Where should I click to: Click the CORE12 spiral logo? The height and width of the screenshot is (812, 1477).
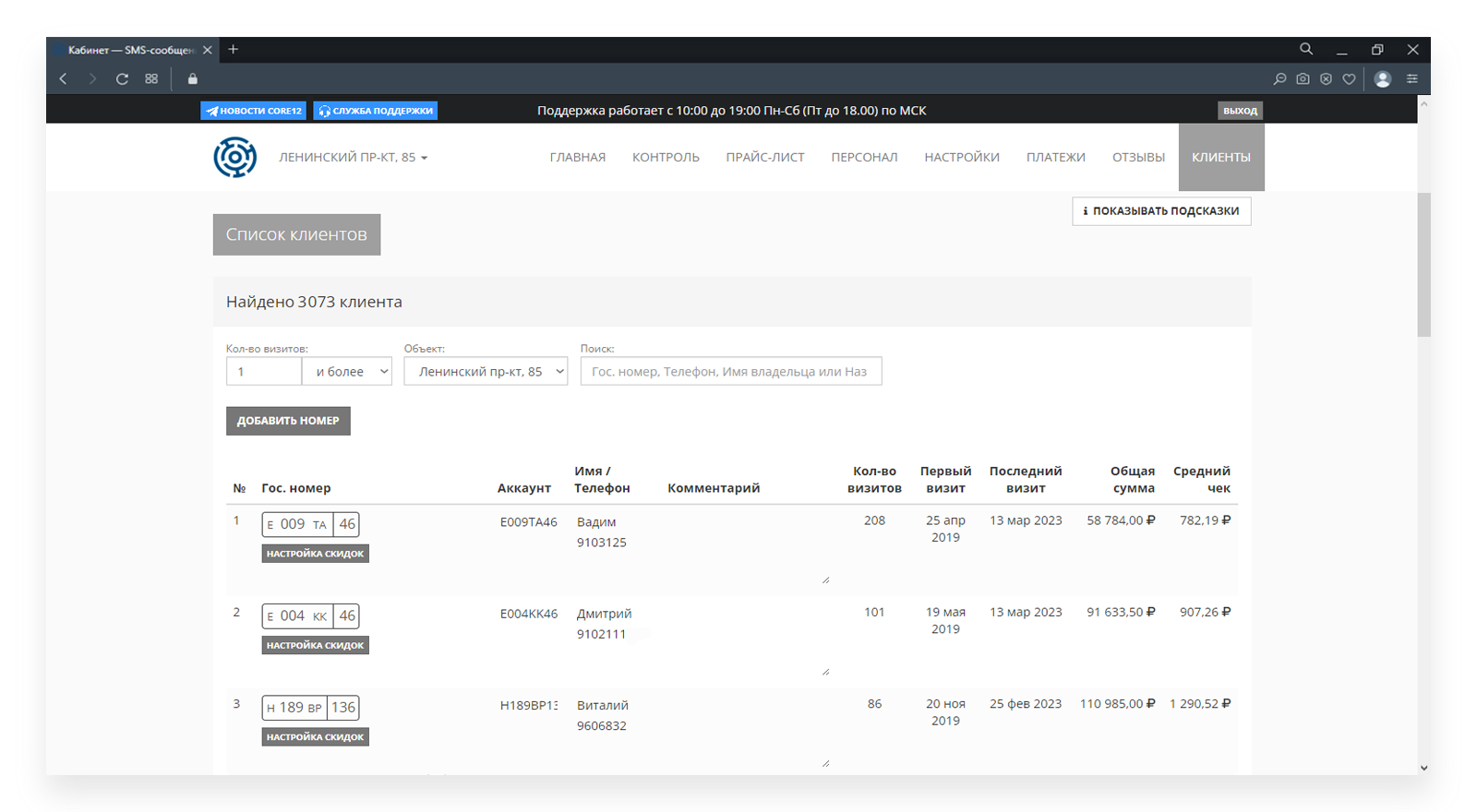234,157
